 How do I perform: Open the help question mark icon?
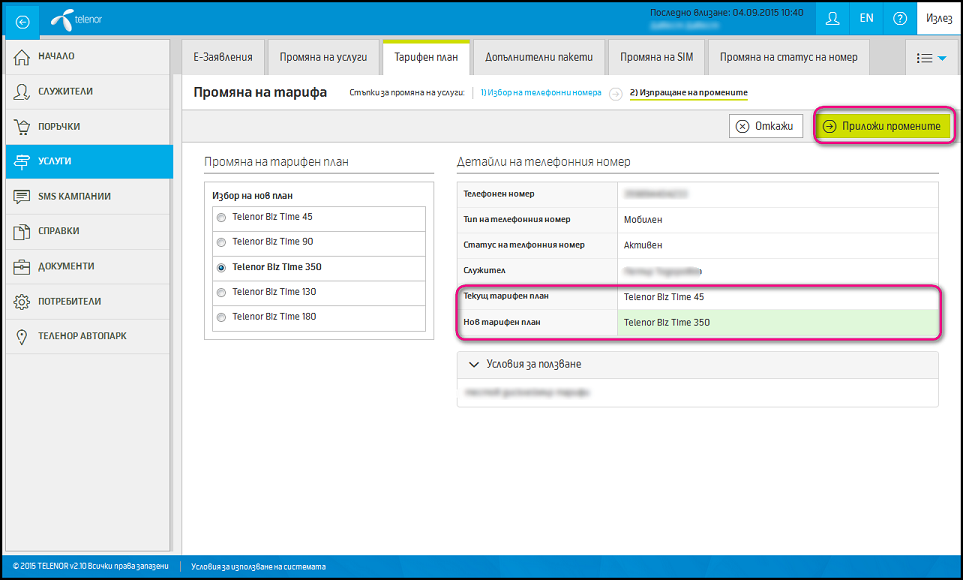click(900, 18)
